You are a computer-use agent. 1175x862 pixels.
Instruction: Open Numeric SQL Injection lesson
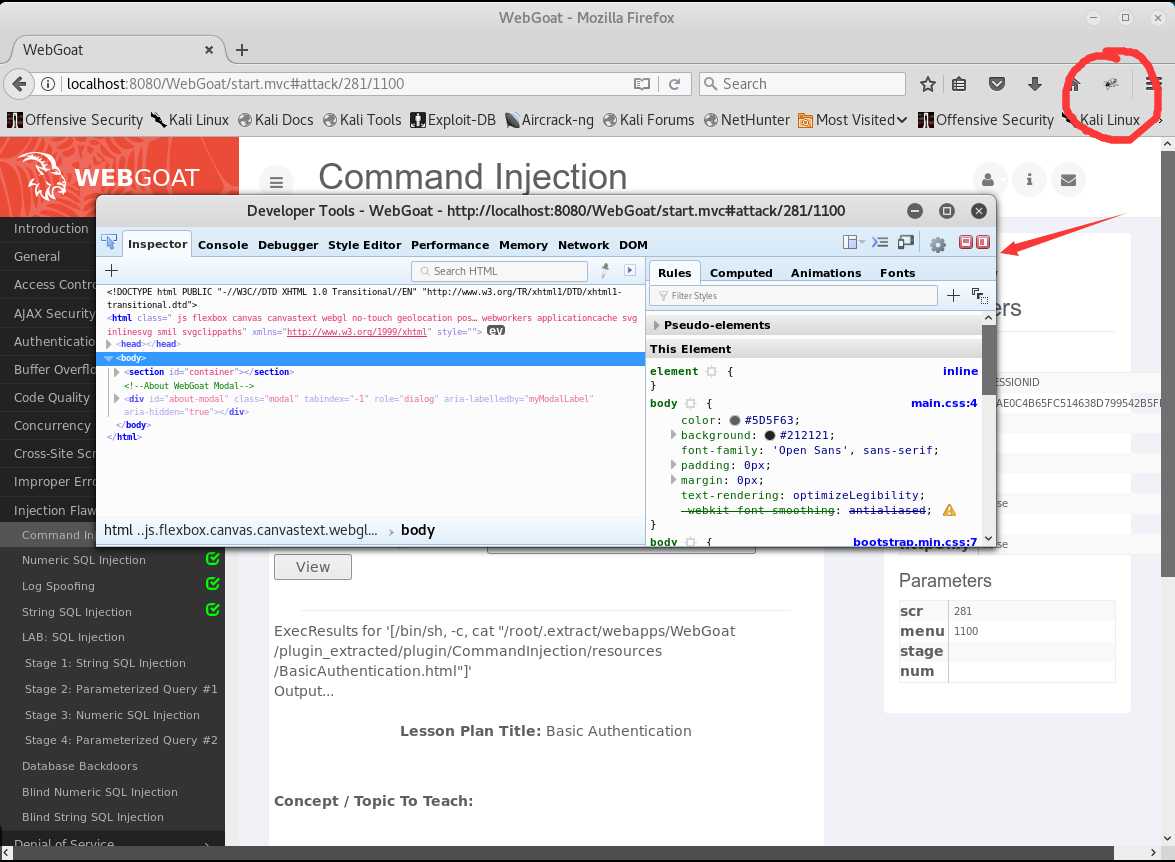coord(84,560)
